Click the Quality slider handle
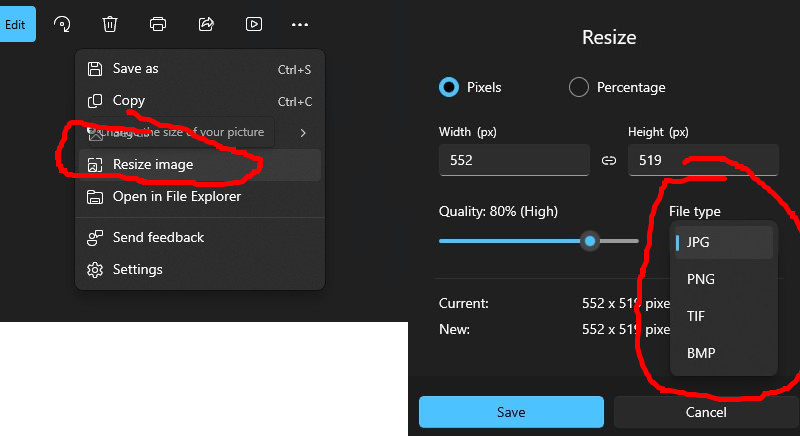Viewport: 800px width, 436px height. 590,241
